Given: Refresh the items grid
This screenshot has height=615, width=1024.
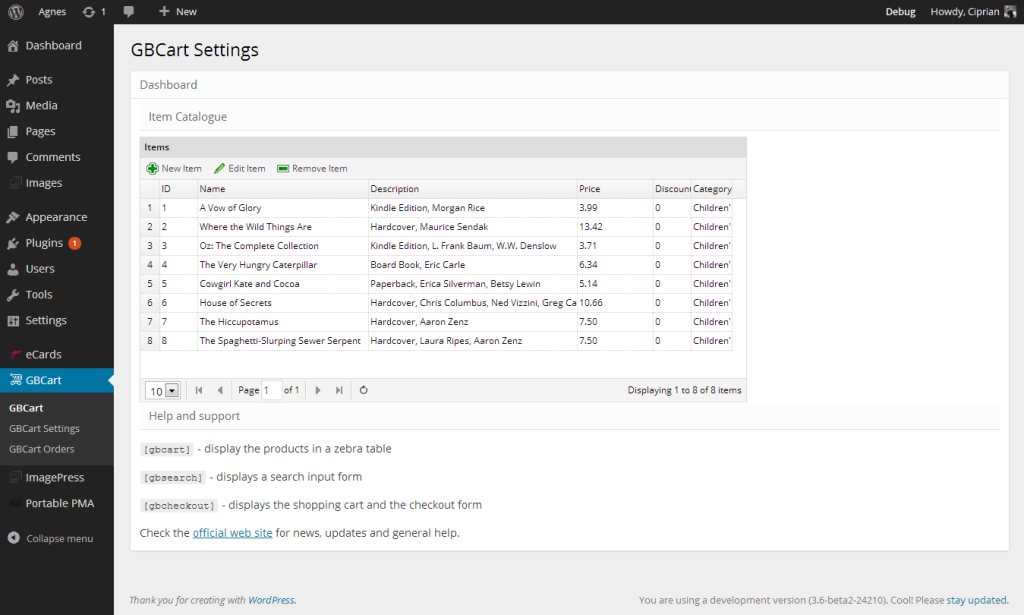Looking at the screenshot, I should (364, 390).
